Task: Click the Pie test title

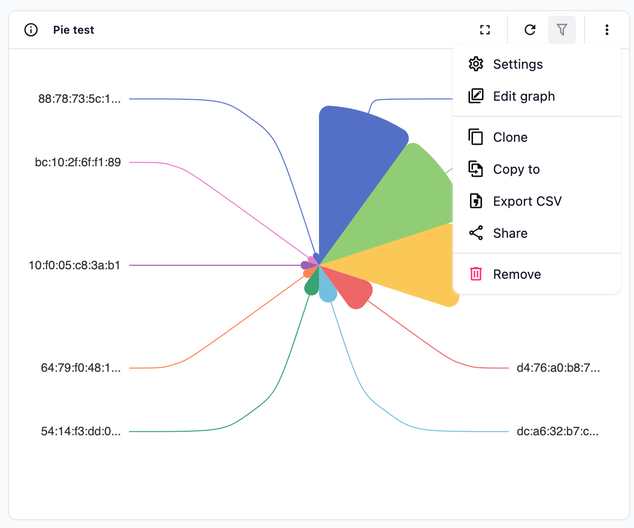Action: coord(74,30)
